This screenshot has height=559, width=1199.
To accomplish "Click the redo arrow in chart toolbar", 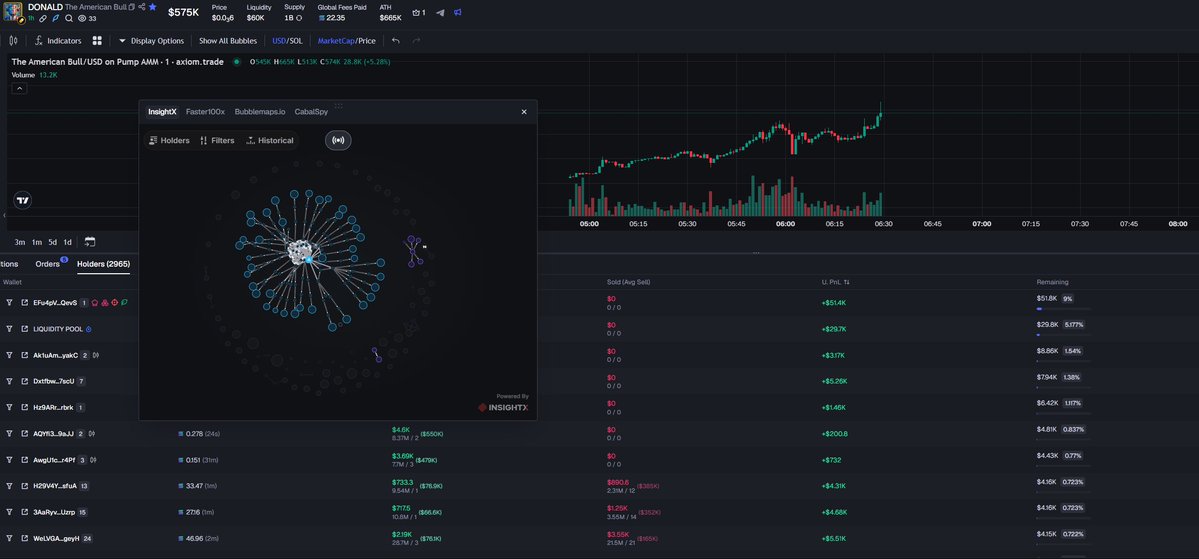I will pyautogui.click(x=417, y=41).
